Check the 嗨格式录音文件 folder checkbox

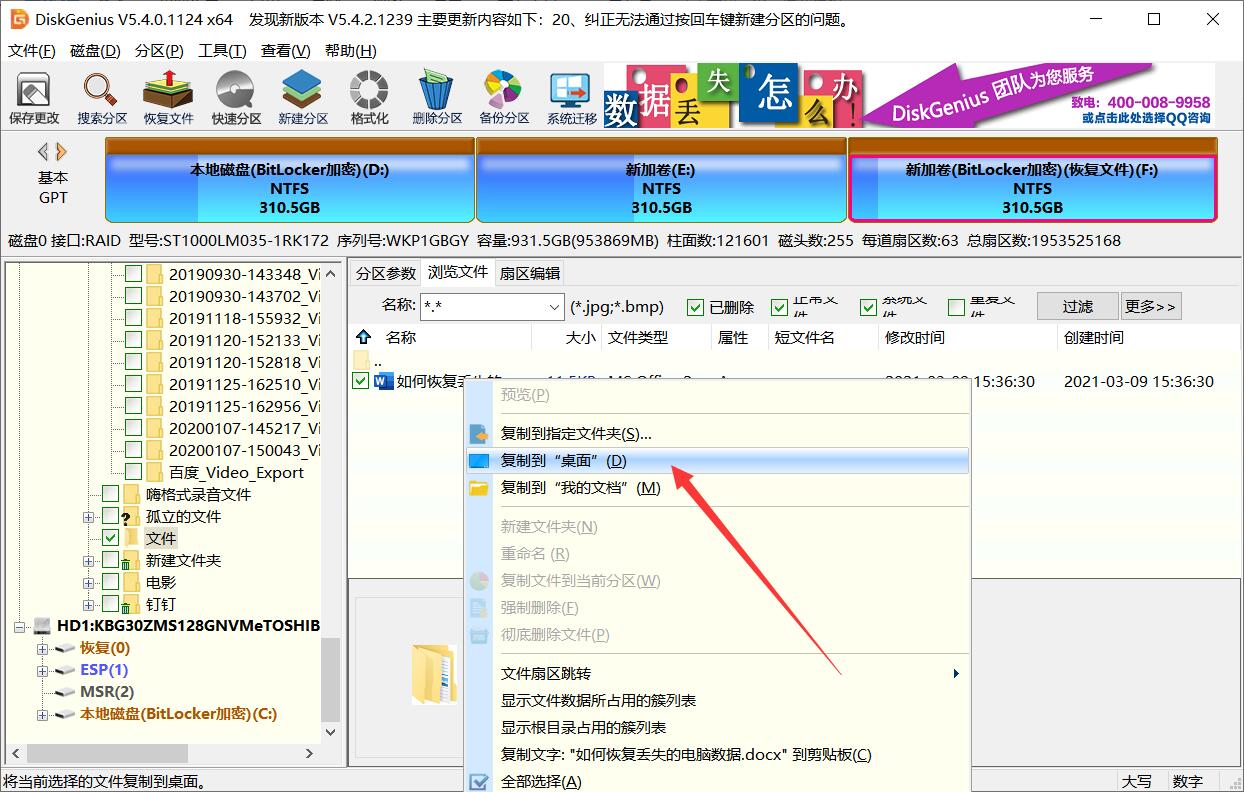111,494
